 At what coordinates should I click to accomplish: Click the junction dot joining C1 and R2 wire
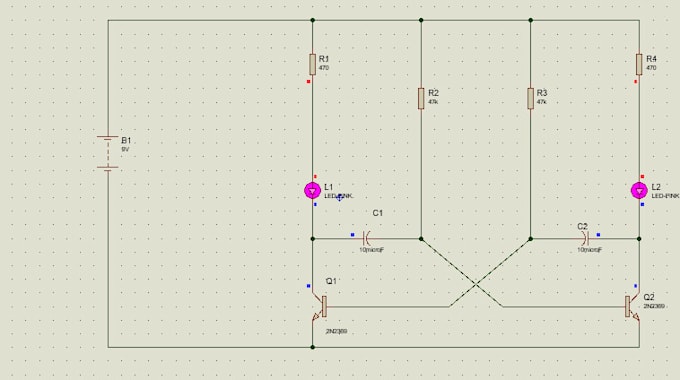(421, 239)
